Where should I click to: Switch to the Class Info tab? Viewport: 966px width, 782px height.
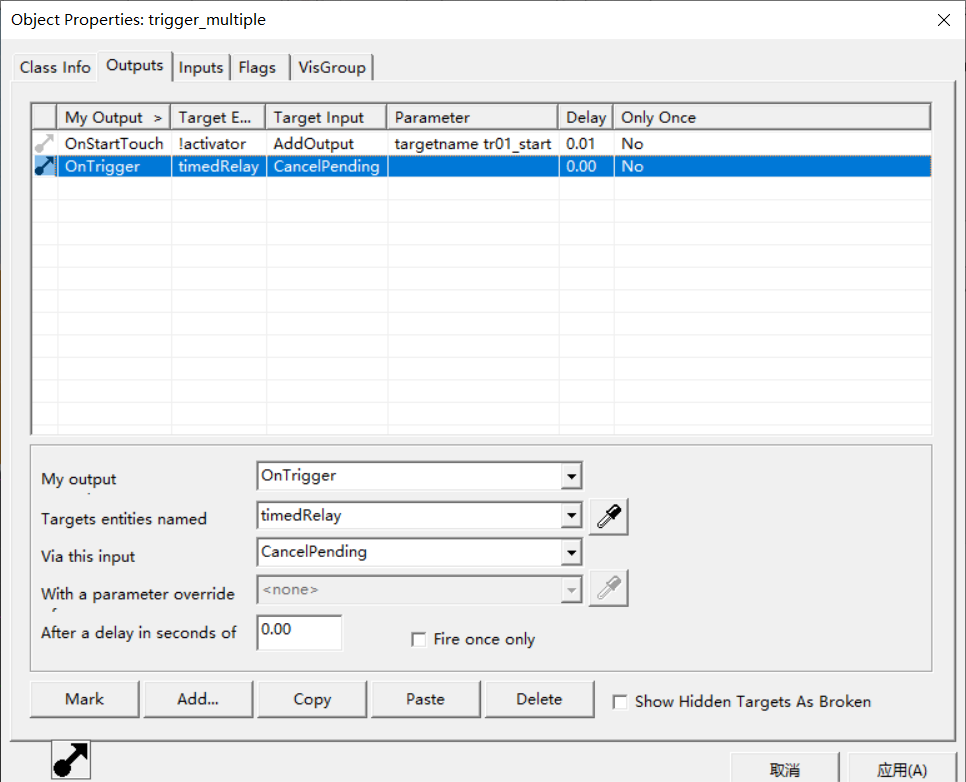pyautogui.click(x=55, y=67)
